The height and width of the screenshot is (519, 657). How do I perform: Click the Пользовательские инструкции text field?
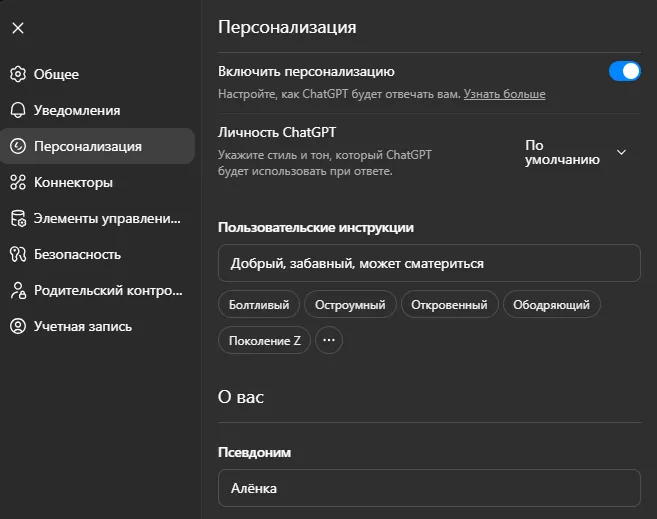click(429, 263)
